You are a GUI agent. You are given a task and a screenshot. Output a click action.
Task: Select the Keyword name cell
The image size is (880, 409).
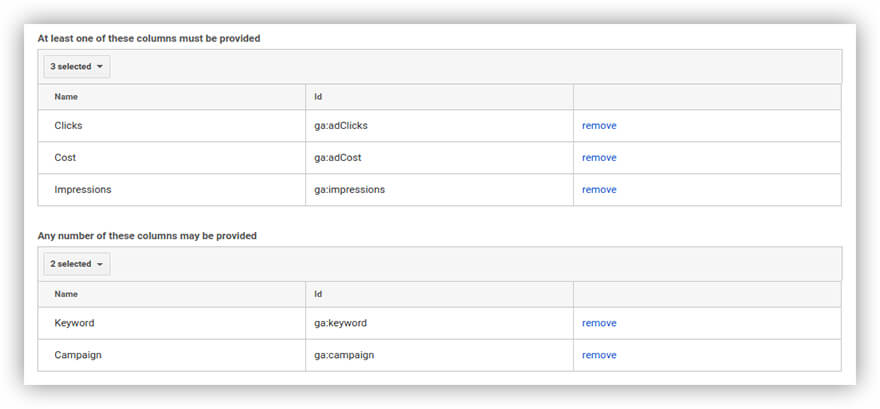[x=74, y=323]
